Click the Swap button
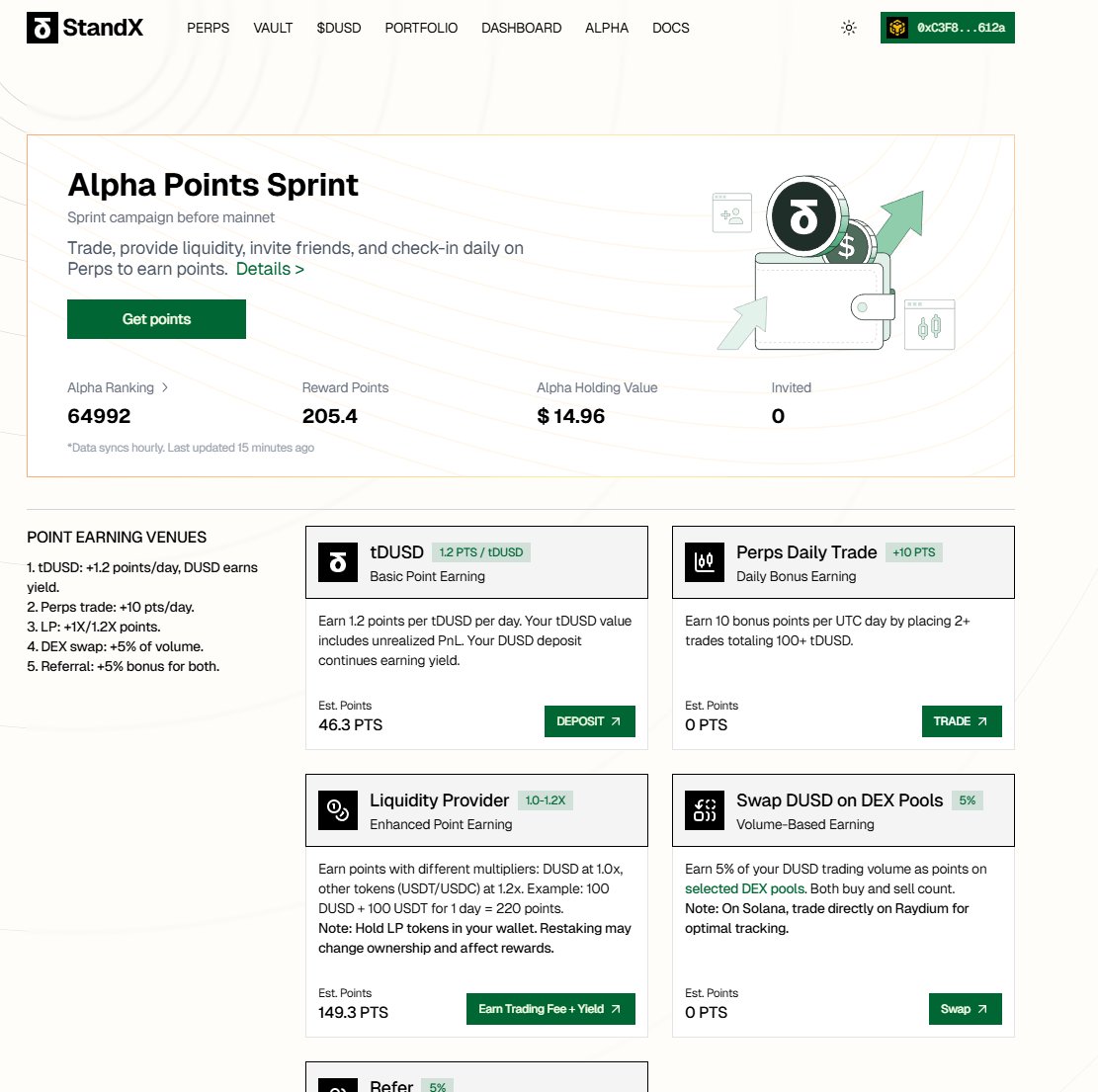This screenshot has width=1098, height=1092. pyautogui.click(x=965, y=1009)
